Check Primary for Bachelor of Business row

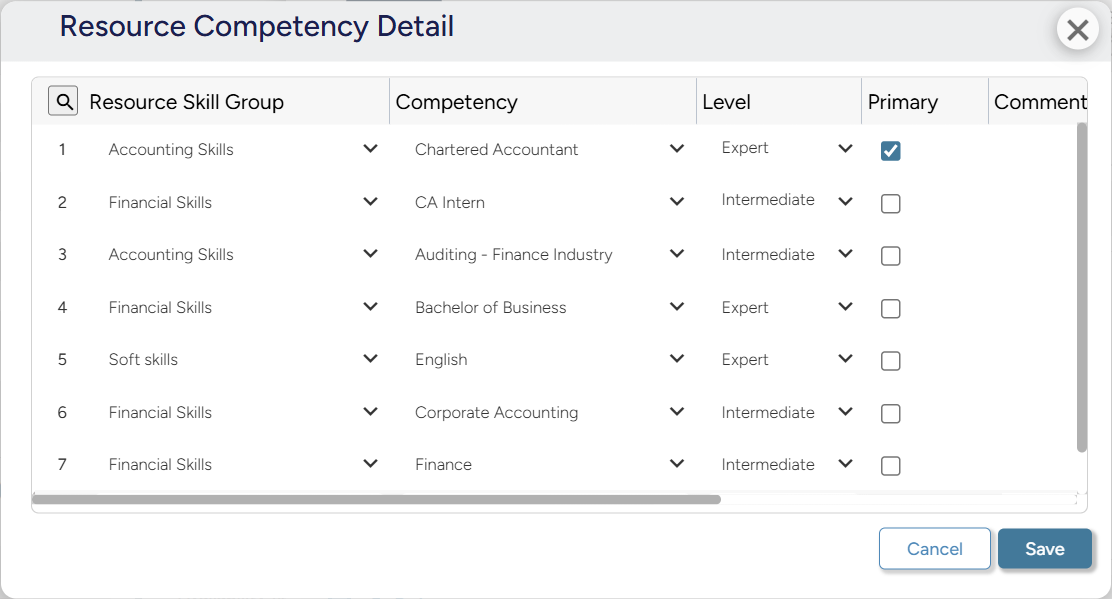coord(890,308)
